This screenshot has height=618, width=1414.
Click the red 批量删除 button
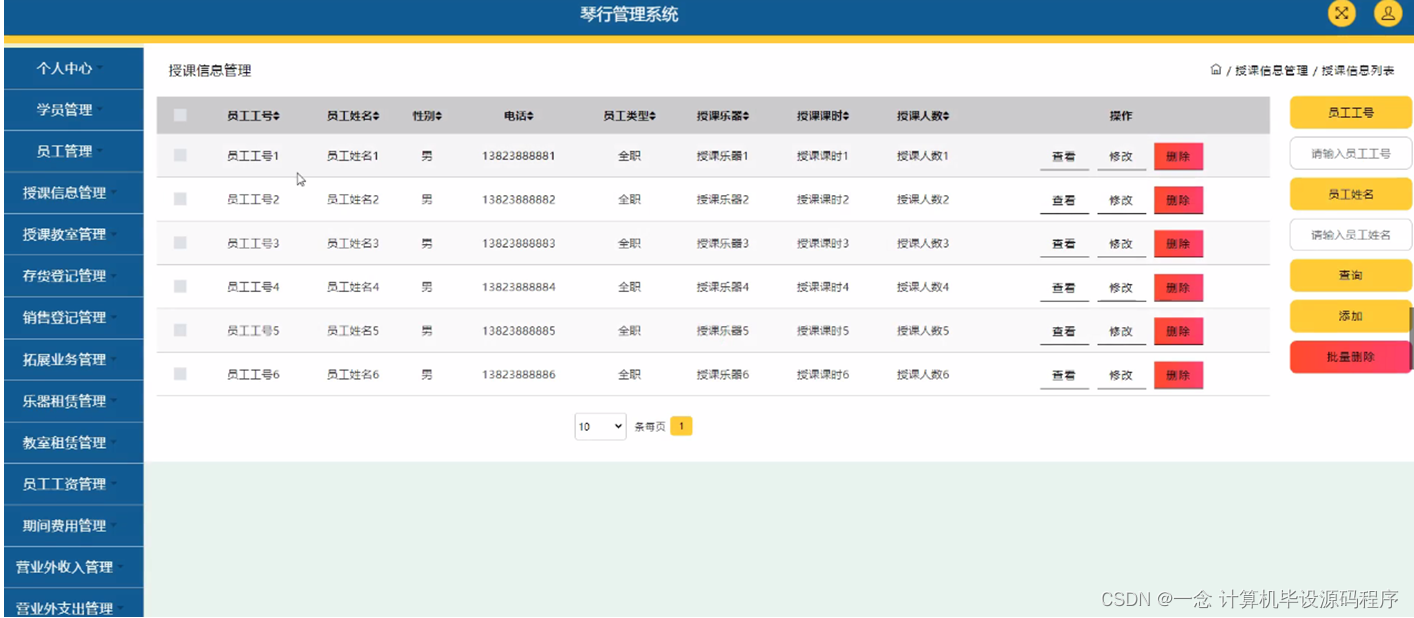pos(1350,356)
